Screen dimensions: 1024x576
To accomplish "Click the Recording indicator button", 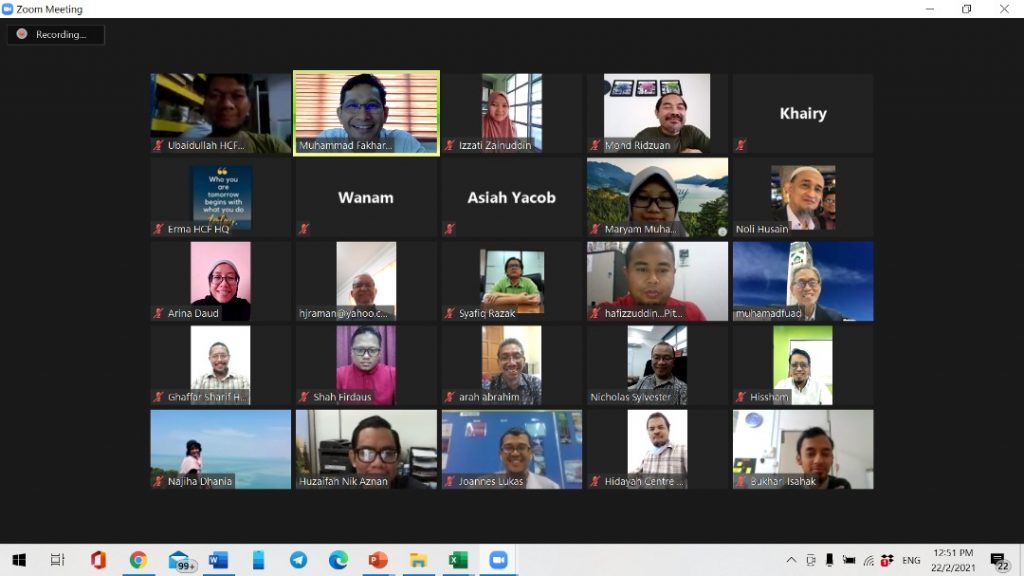I will tap(56, 34).
